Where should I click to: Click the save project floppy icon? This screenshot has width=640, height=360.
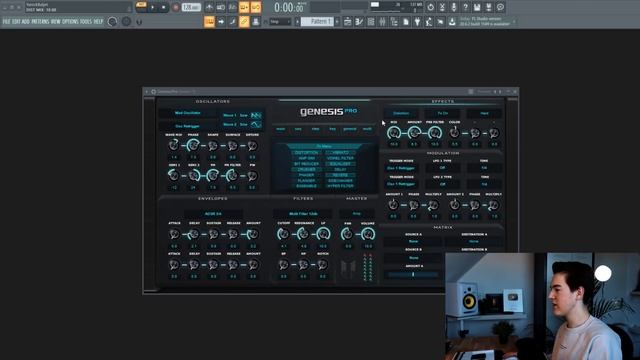coord(477,7)
